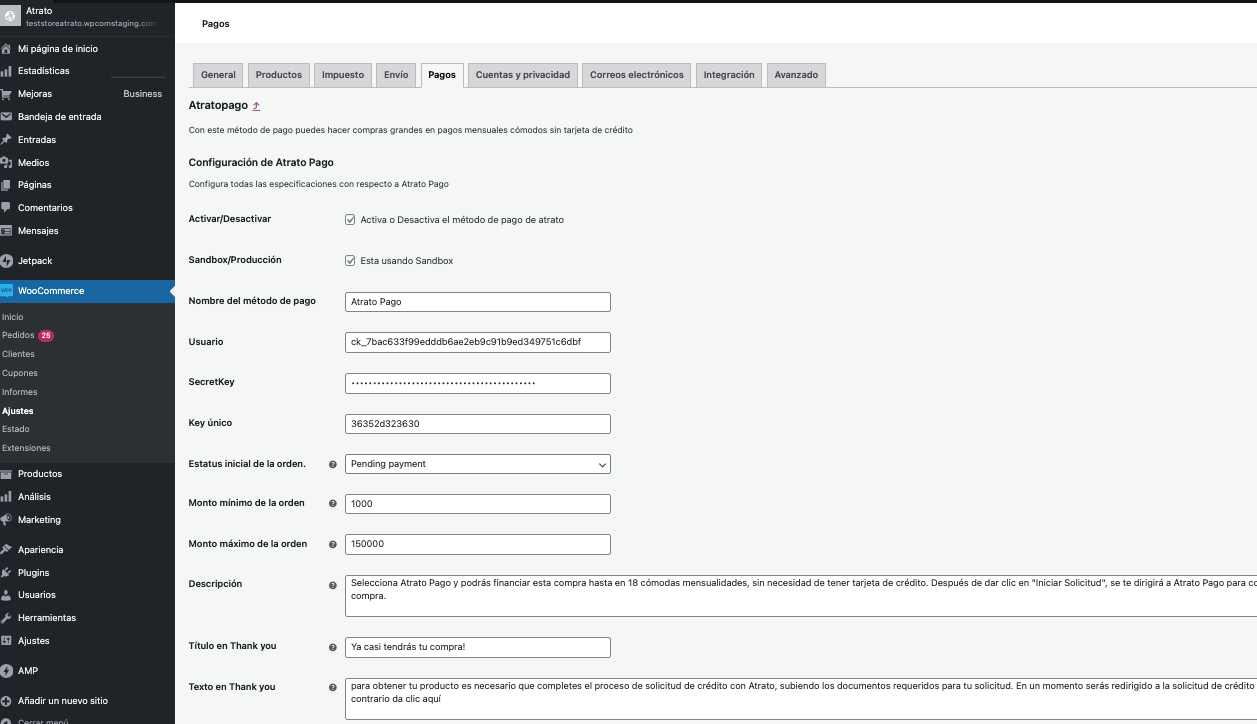Click the Título en Thank you field
1257x724 pixels.
[478, 647]
